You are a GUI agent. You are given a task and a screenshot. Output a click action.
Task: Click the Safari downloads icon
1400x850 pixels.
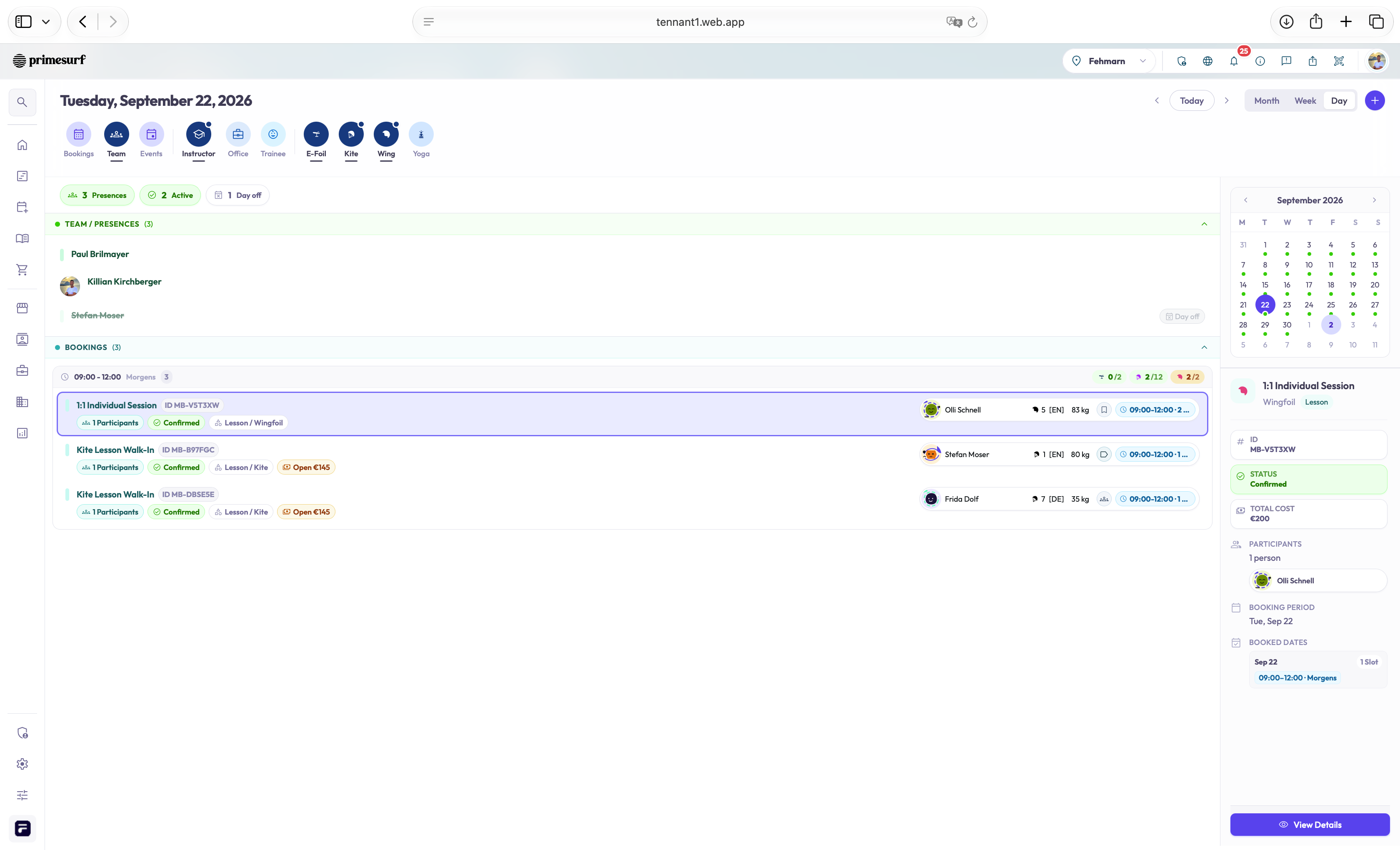click(1286, 22)
